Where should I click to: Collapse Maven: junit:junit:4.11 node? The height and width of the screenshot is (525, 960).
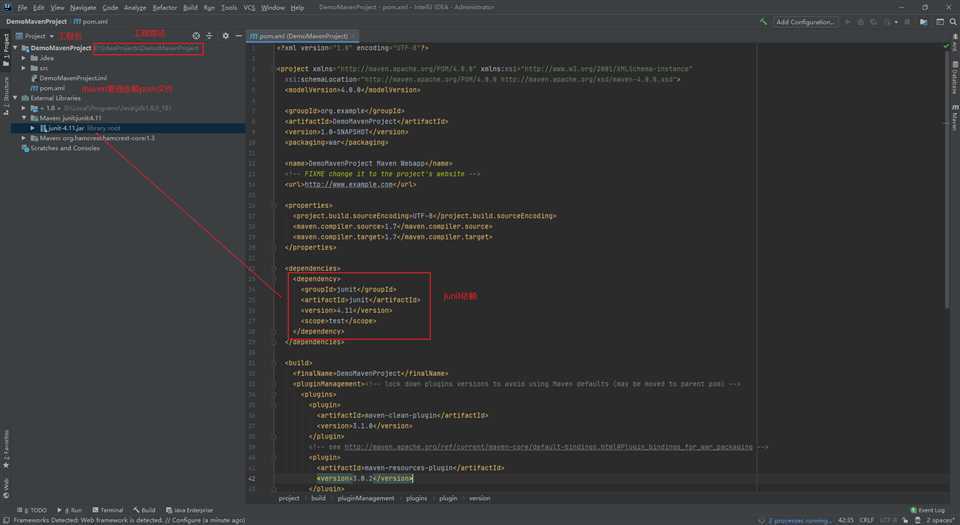coord(24,117)
